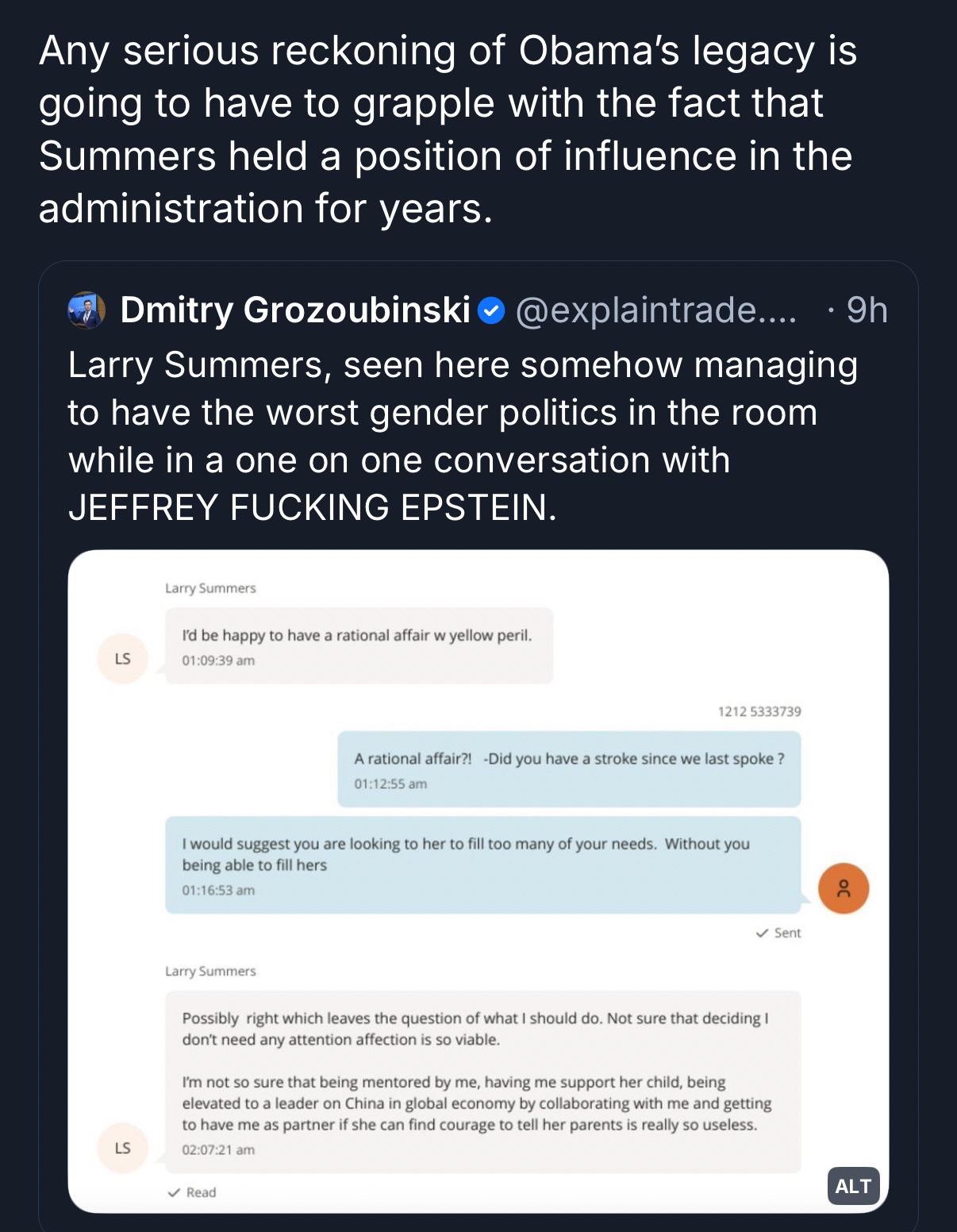Click the bottom LS avatar circle
Screen dimensions: 957x1232
point(122,1148)
